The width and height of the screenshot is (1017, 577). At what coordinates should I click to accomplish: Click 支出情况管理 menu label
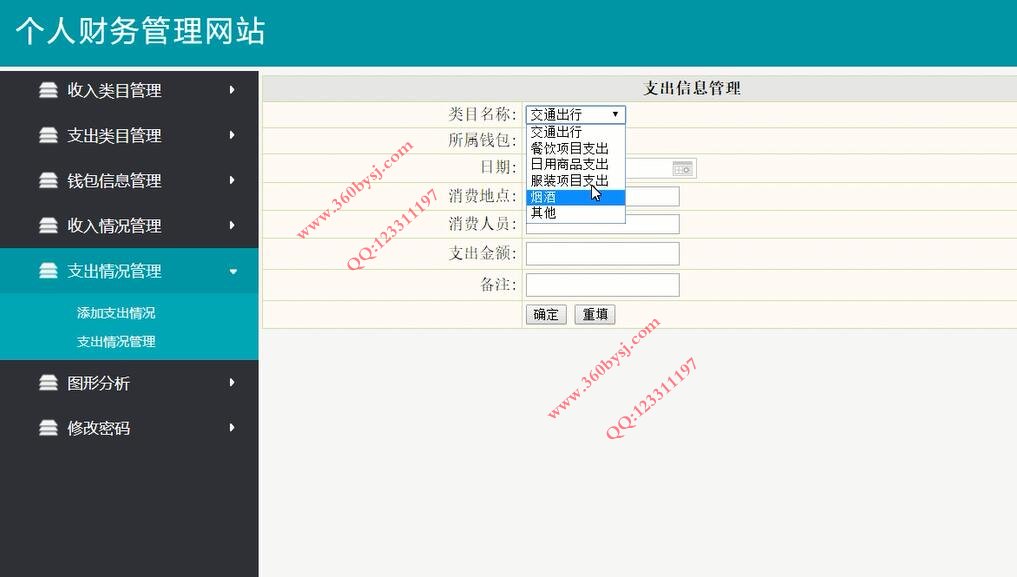pos(114,271)
